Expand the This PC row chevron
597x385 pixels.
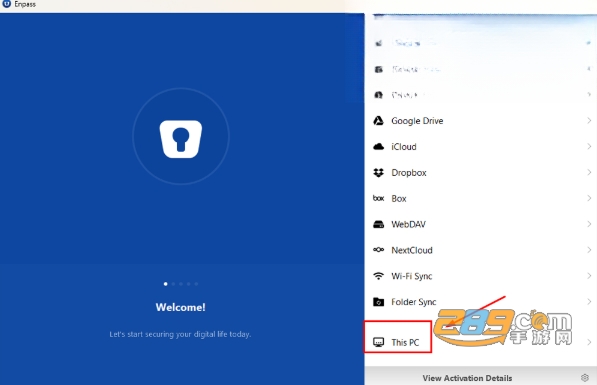pos(589,342)
